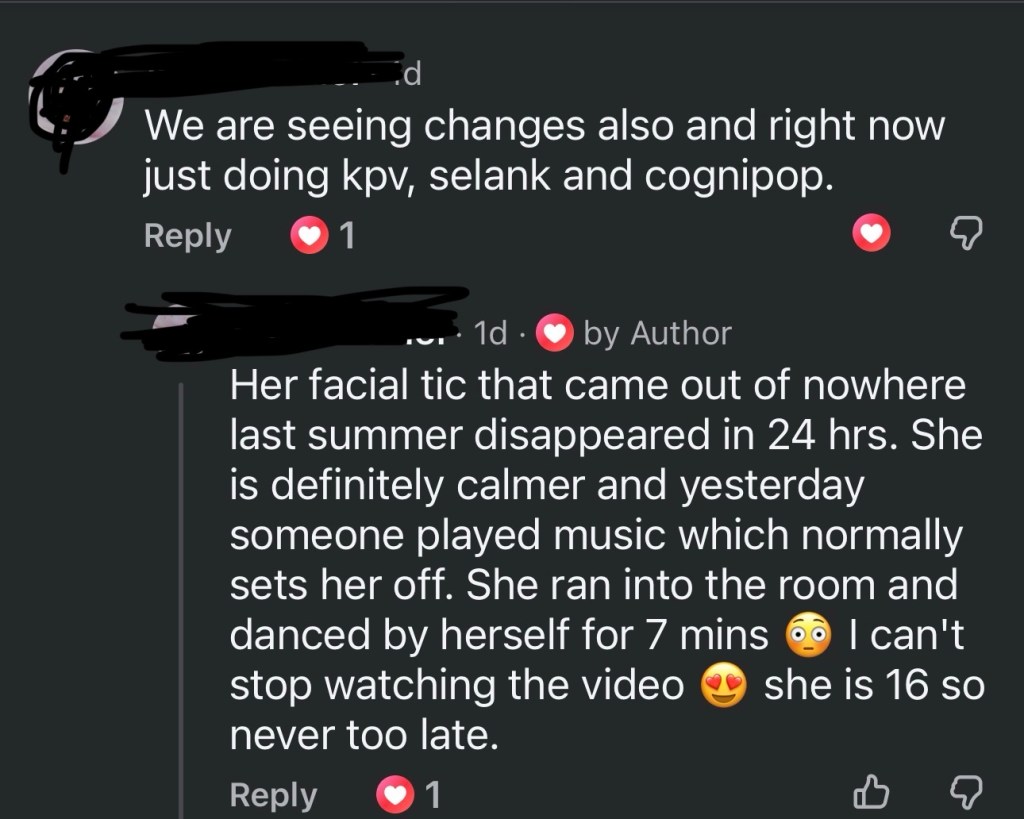Like the facial tic reply with thumbs up
The height and width of the screenshot is (819, 1024).
tap(872, 794)
